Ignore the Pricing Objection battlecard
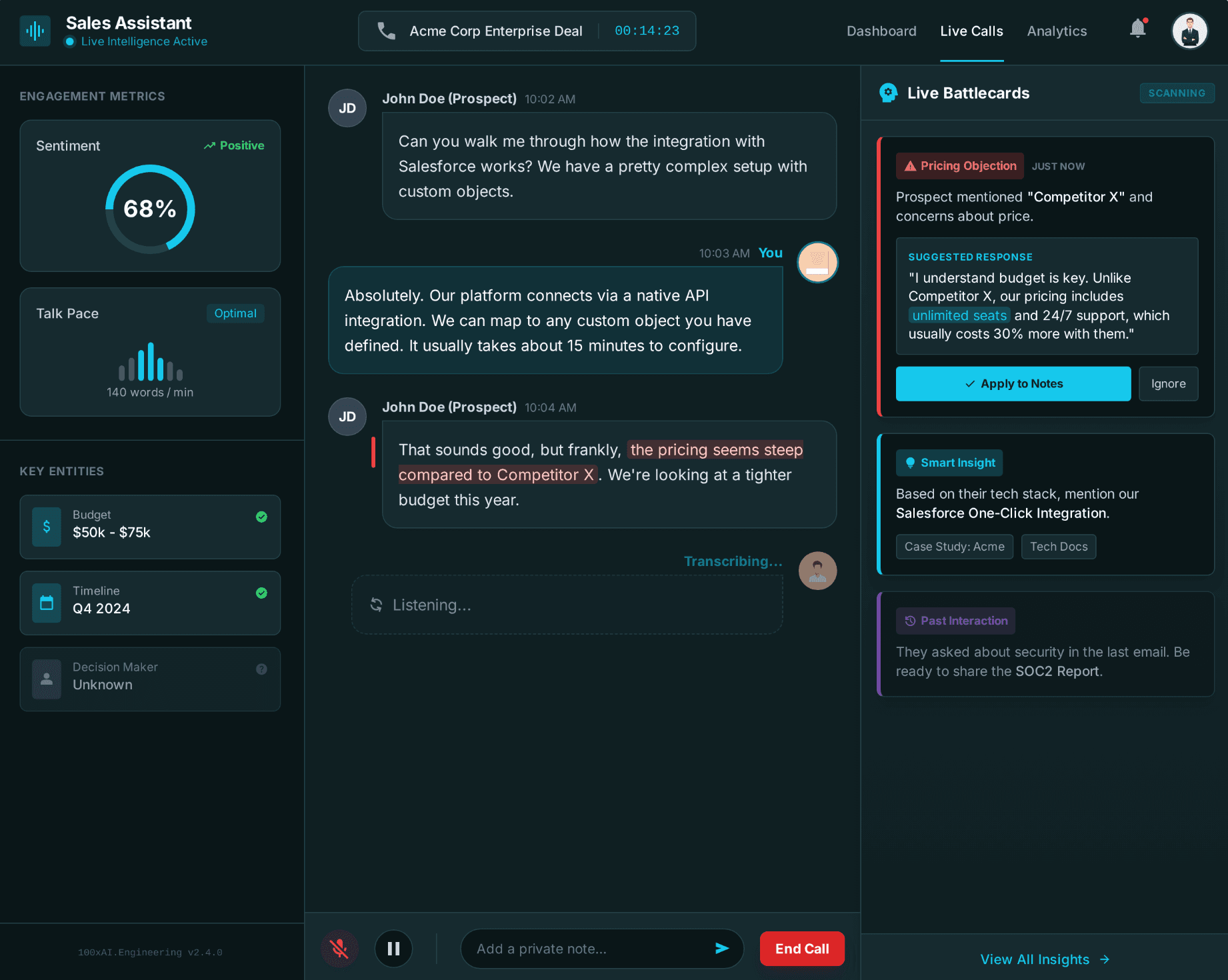Image resolution: width=1228 pixels, height=980 pixels. click(x=1168, y=383)
